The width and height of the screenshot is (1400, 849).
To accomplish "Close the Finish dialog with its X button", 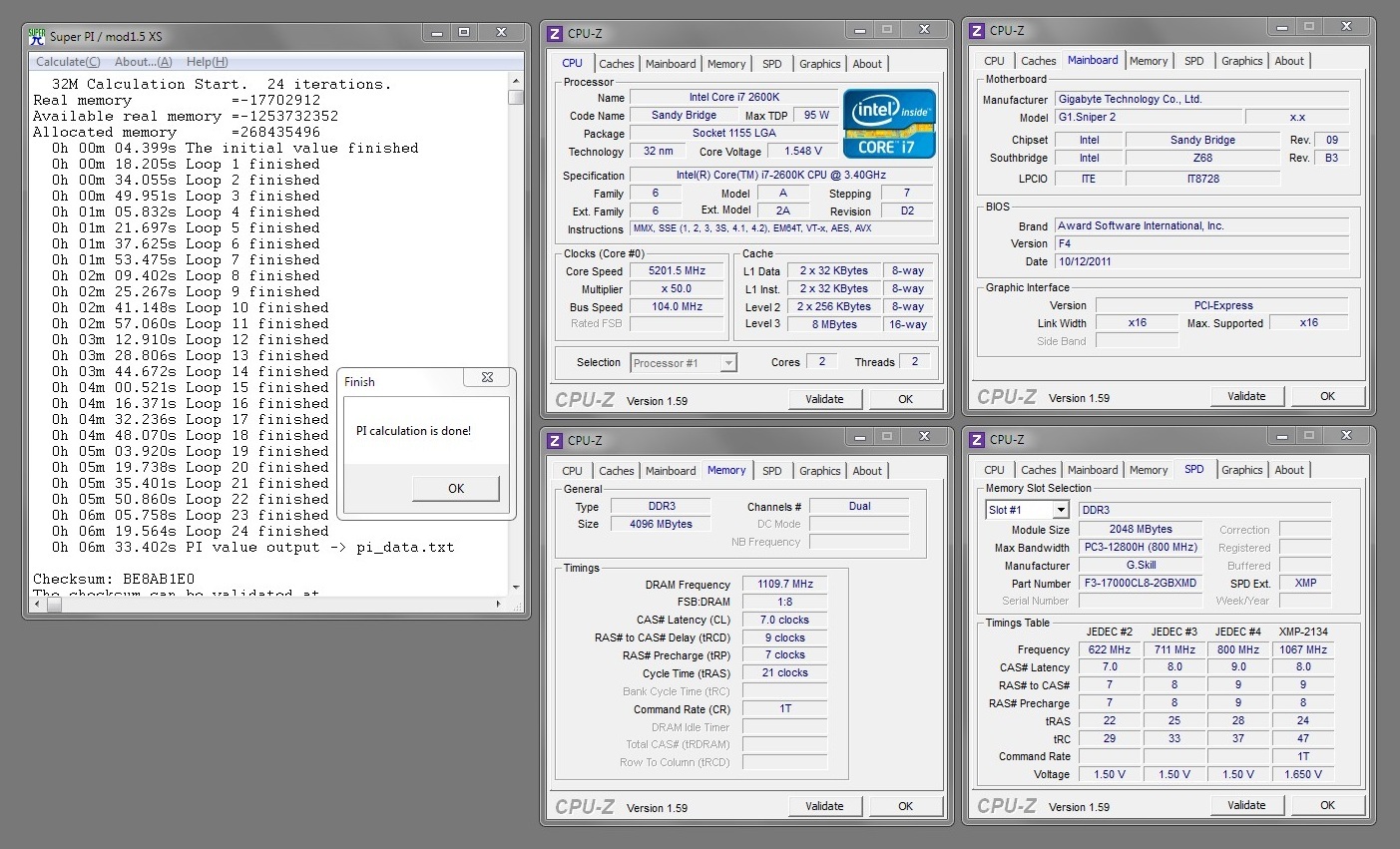I will [487, 378].
